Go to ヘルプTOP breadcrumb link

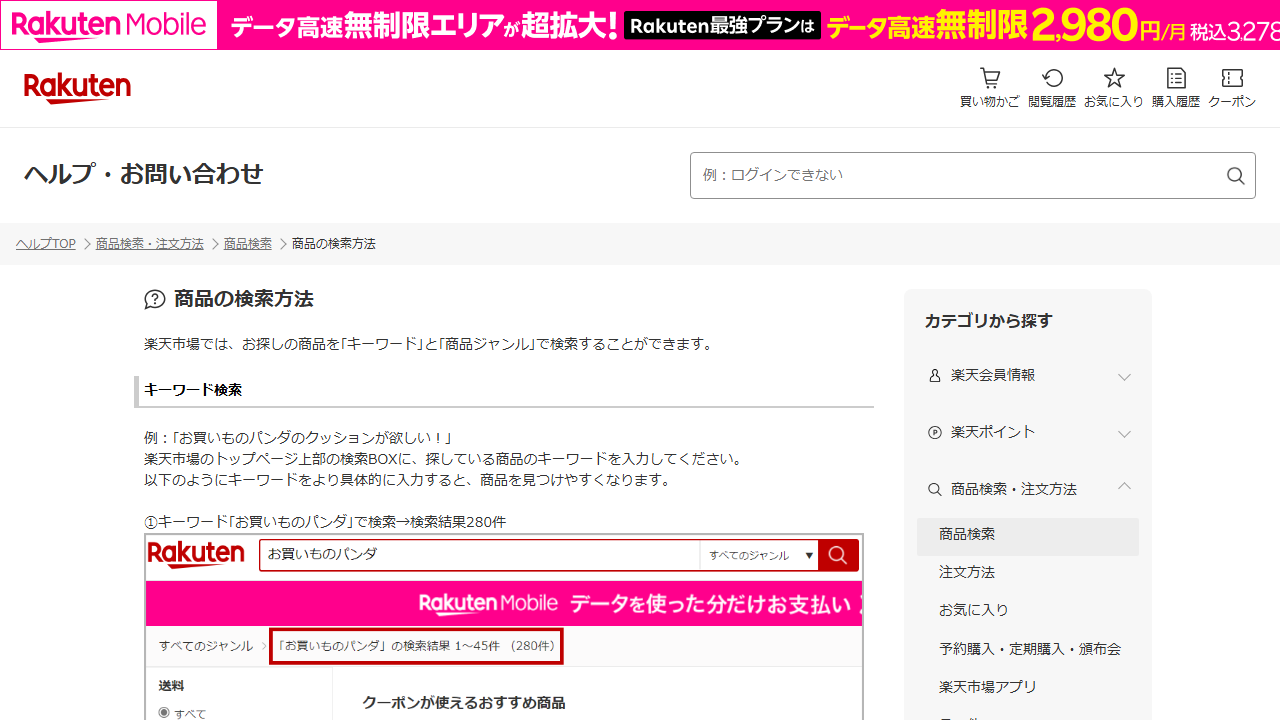click(46, 244)
